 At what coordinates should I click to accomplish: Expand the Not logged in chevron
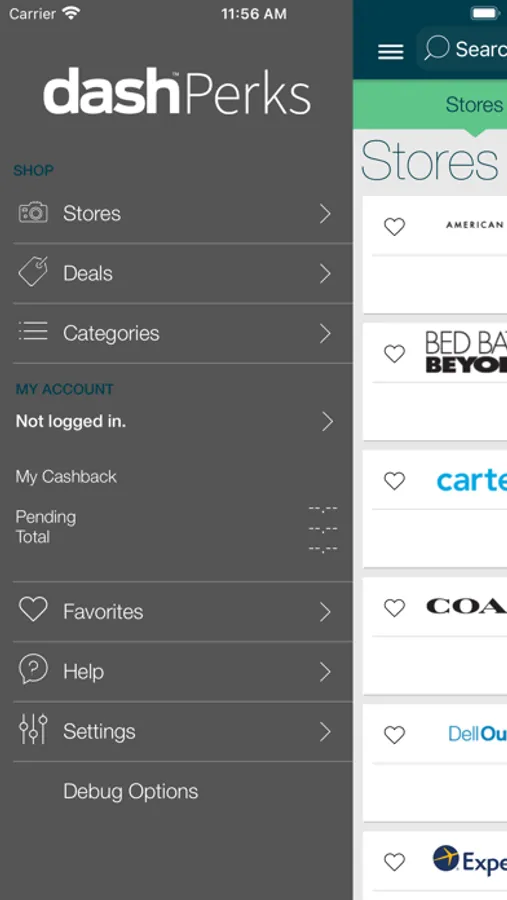(x=327, y=421)
